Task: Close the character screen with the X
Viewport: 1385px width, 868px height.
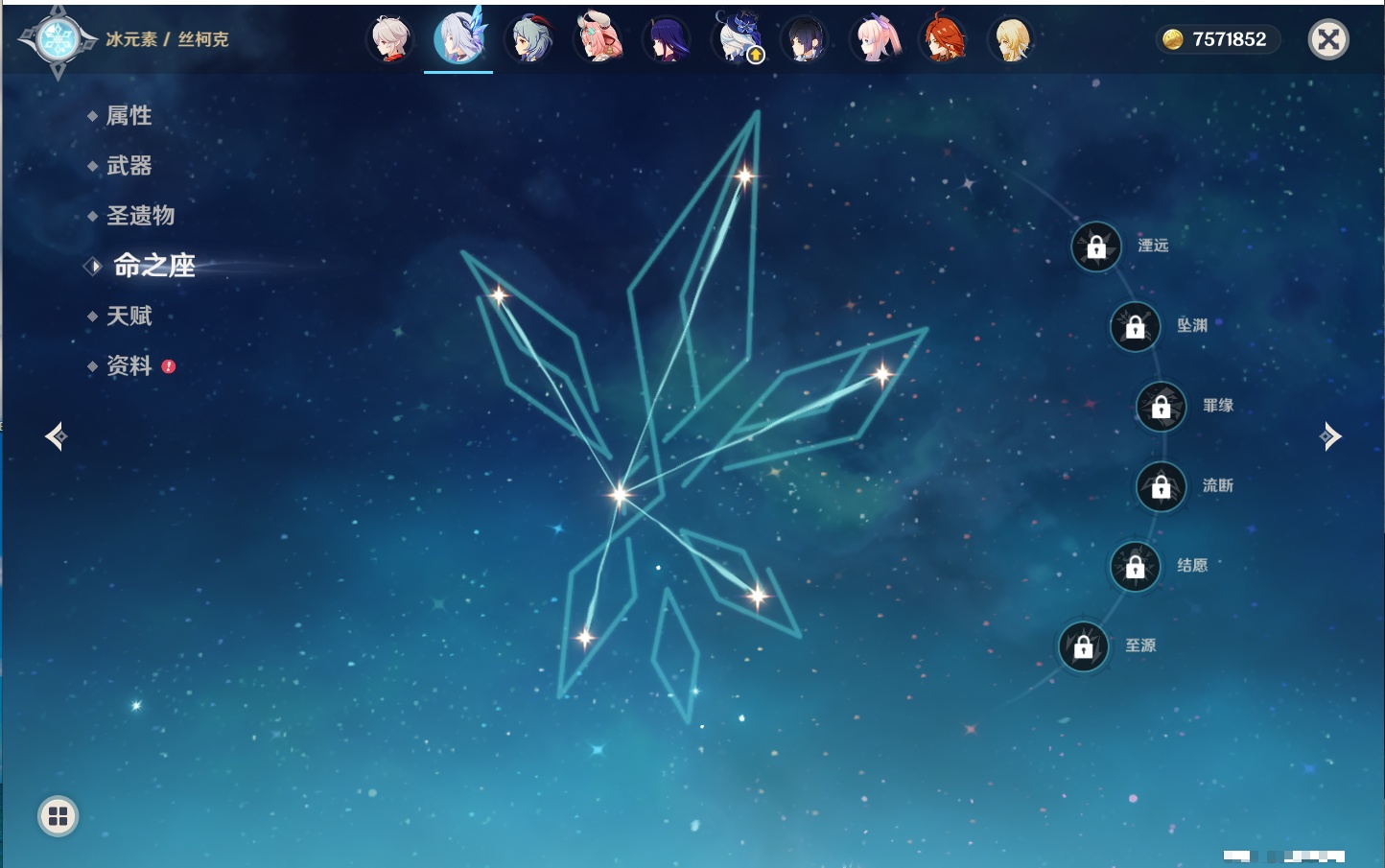Action: pos(1328,39)
